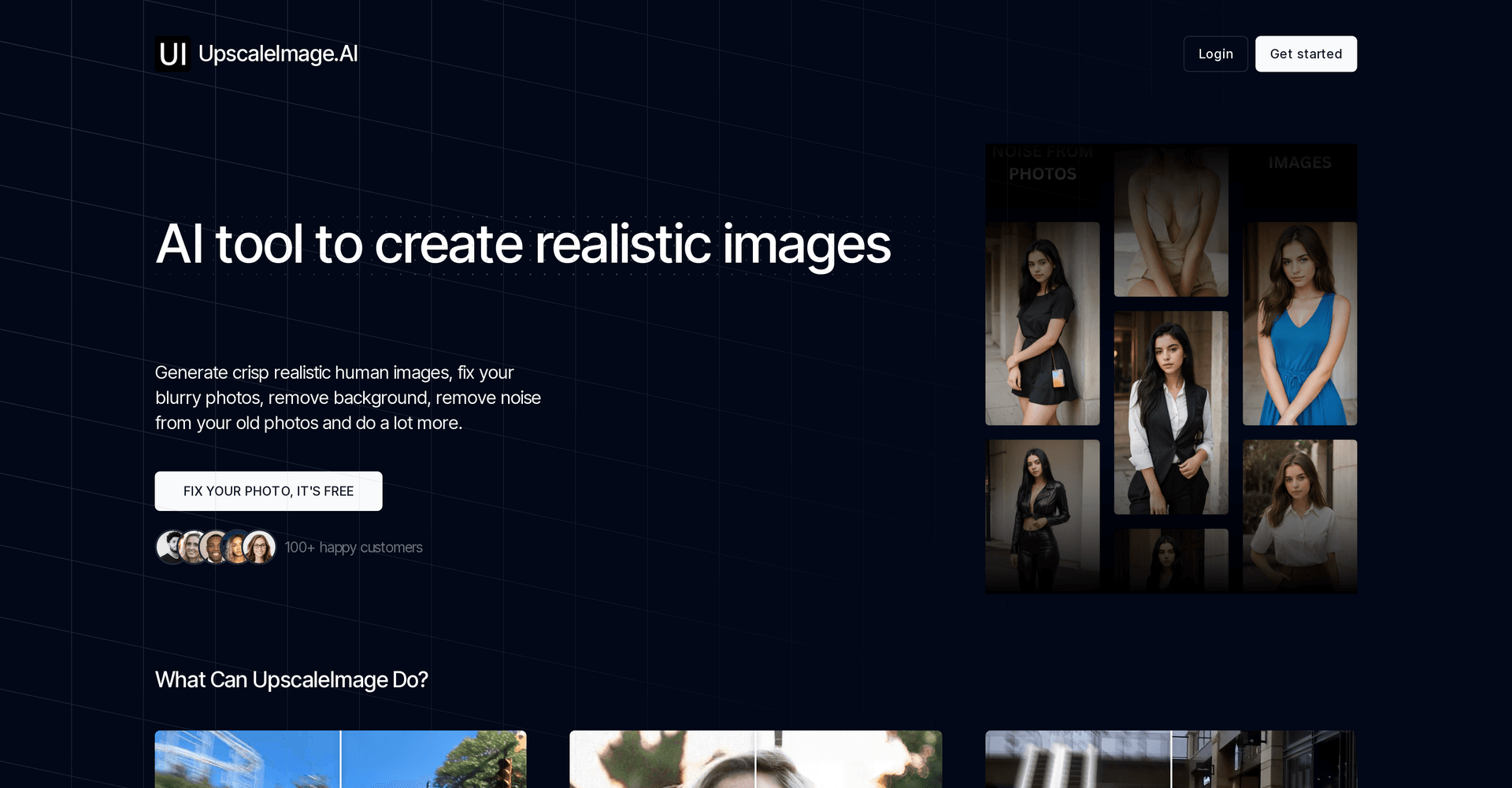Click the building storefront before-after comparison image
This screenshot has height=788, width=1512.
(x=1171, y=759)
